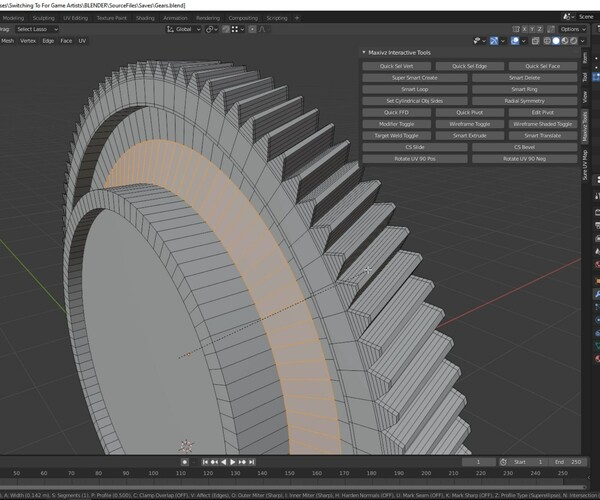Image resolution: width=600 pixels, height=500 pixels.
Task: Open the View sidebar tab
Action: coord(585,97)
